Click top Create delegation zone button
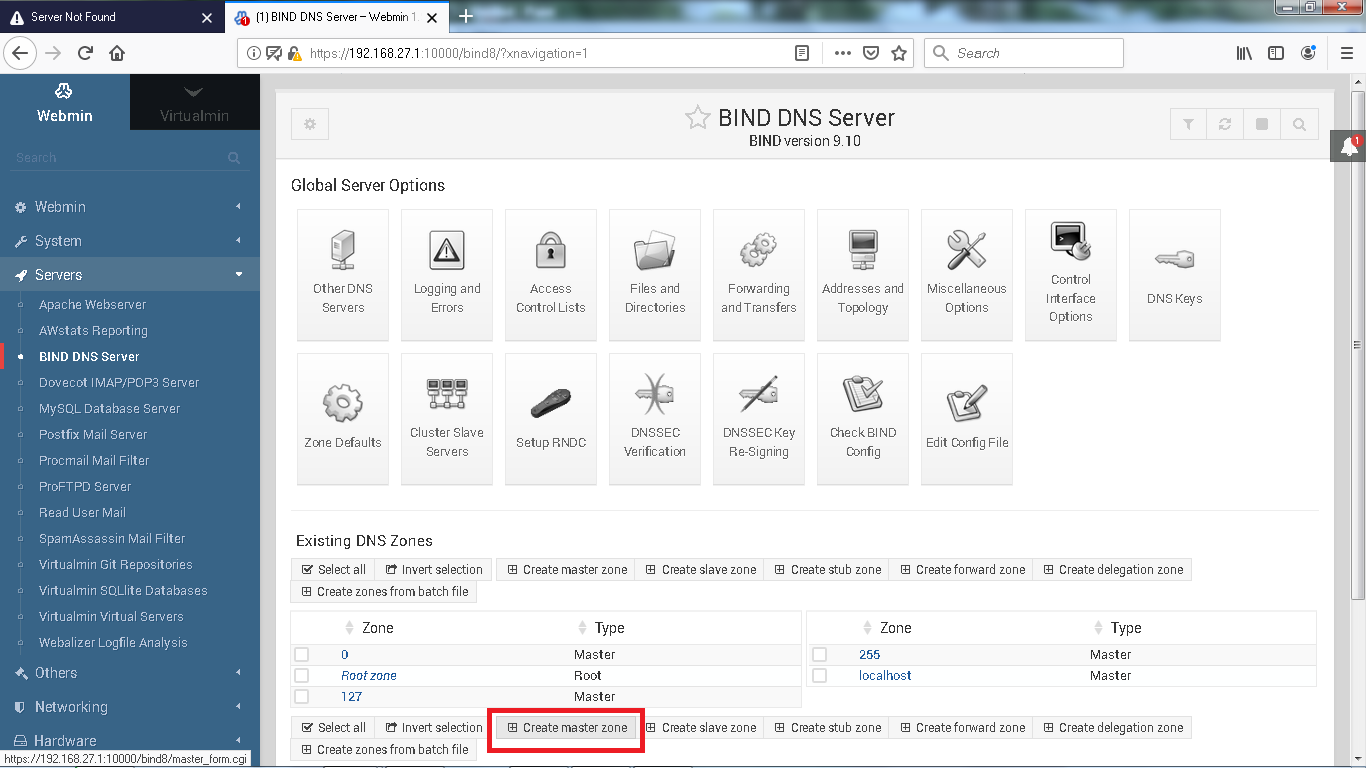The image size is (1366, 768). coord(1112,569)
